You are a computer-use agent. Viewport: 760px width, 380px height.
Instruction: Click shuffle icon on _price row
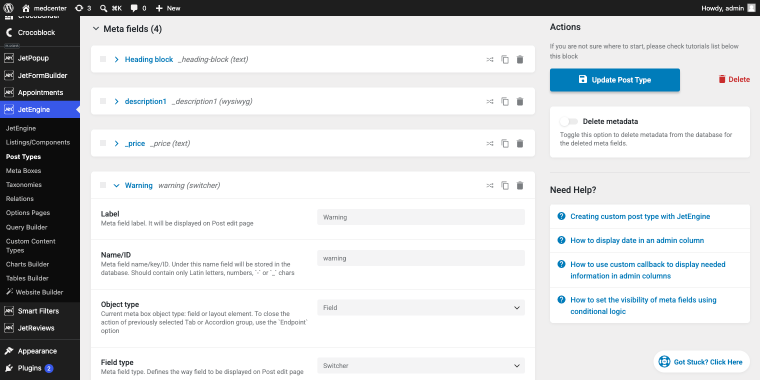tap(490, 143)
